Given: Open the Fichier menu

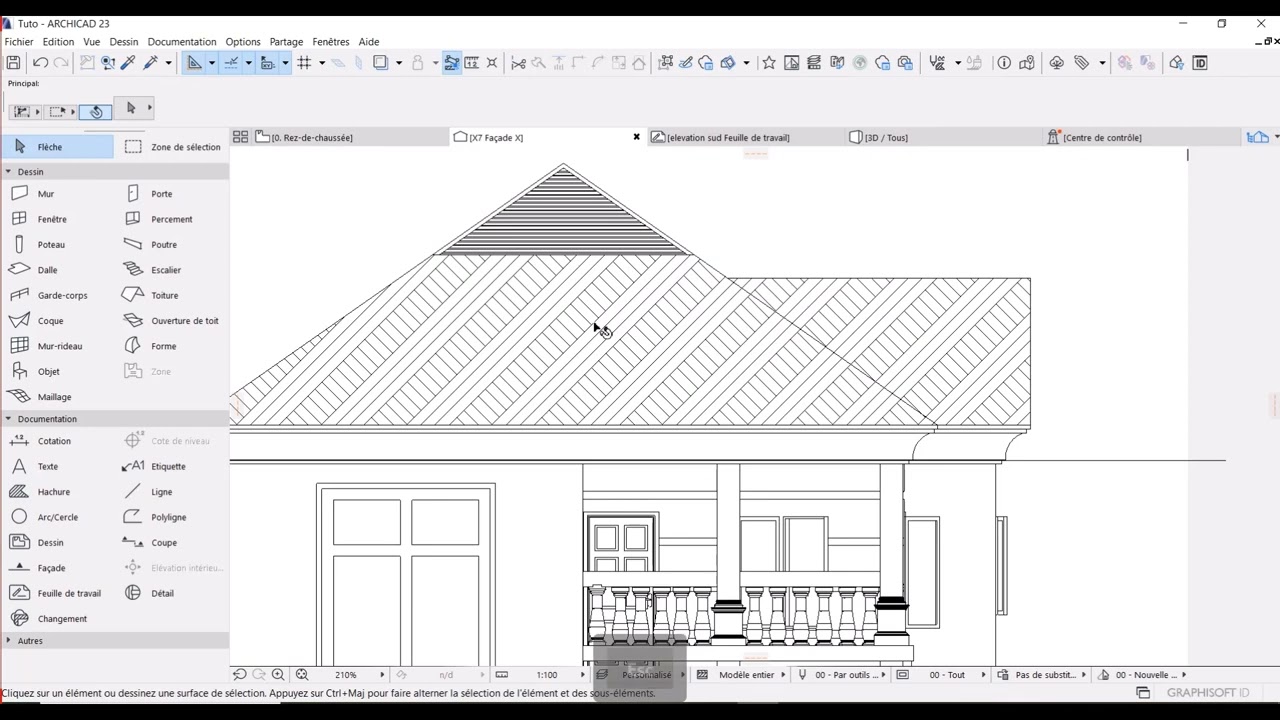Looking at the screenshot, I should [x=19, y=42].
